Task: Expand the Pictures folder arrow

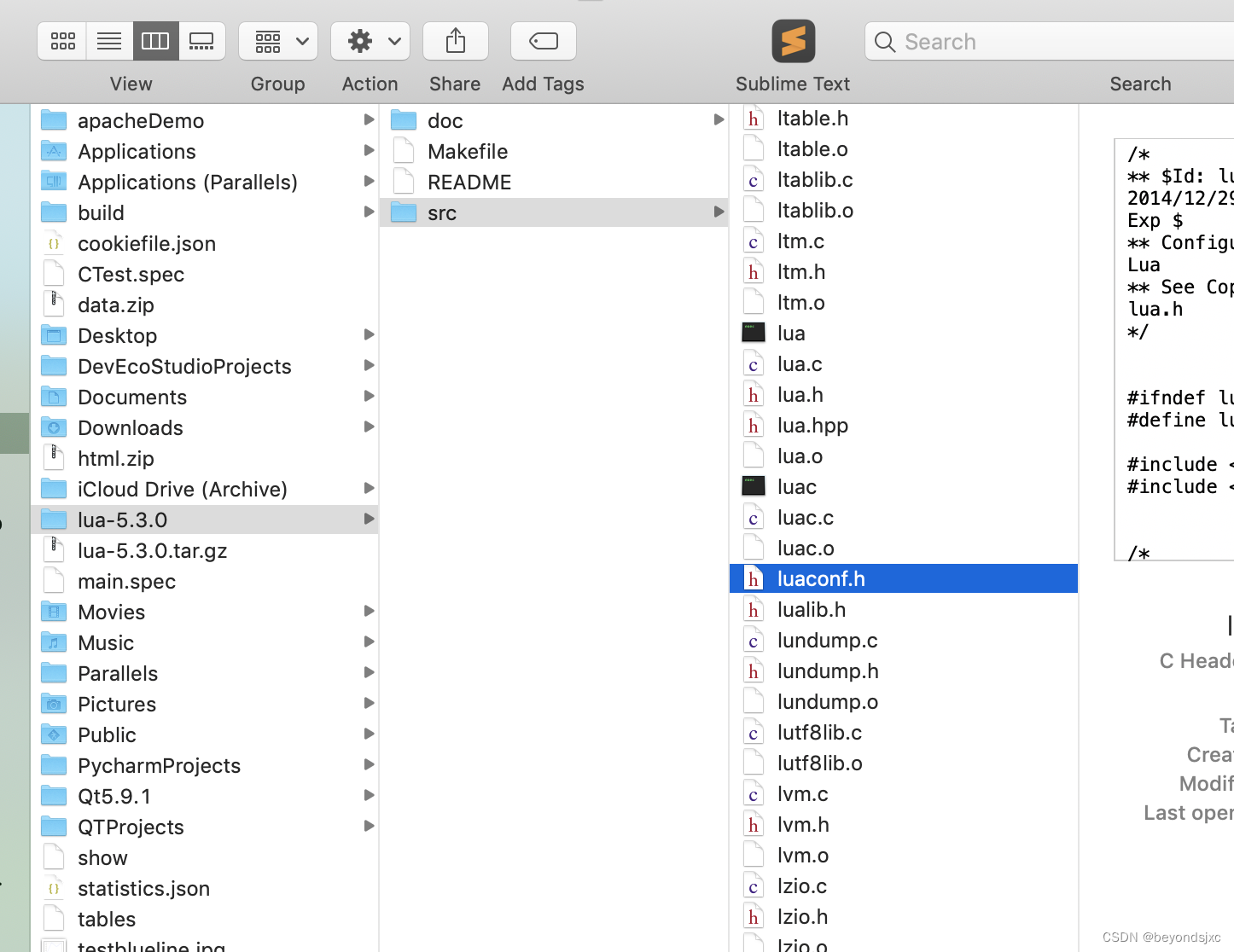Action: point(370,704)
